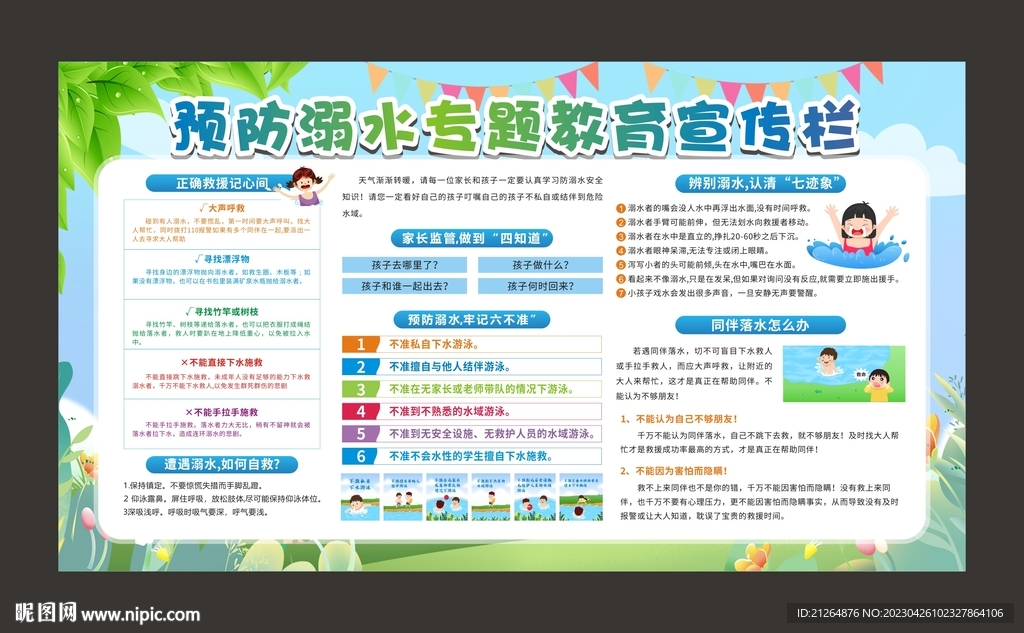1024x633 pixels.
Task: Select the self-rescue line 2 仰泳露鼻
Action: pos(223,498)
